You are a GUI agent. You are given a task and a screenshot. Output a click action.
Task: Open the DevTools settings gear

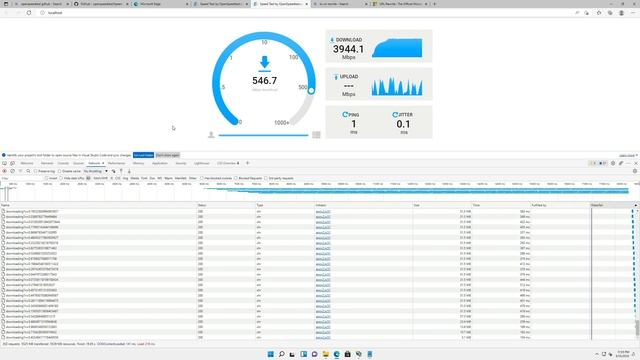click(x=613, y=163)
